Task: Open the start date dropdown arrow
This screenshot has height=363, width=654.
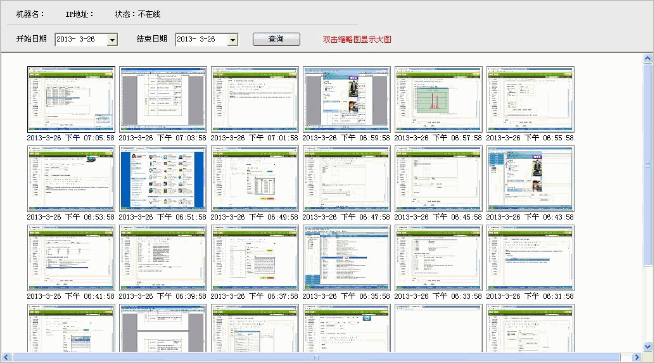Action: click(x=112, y=40)
